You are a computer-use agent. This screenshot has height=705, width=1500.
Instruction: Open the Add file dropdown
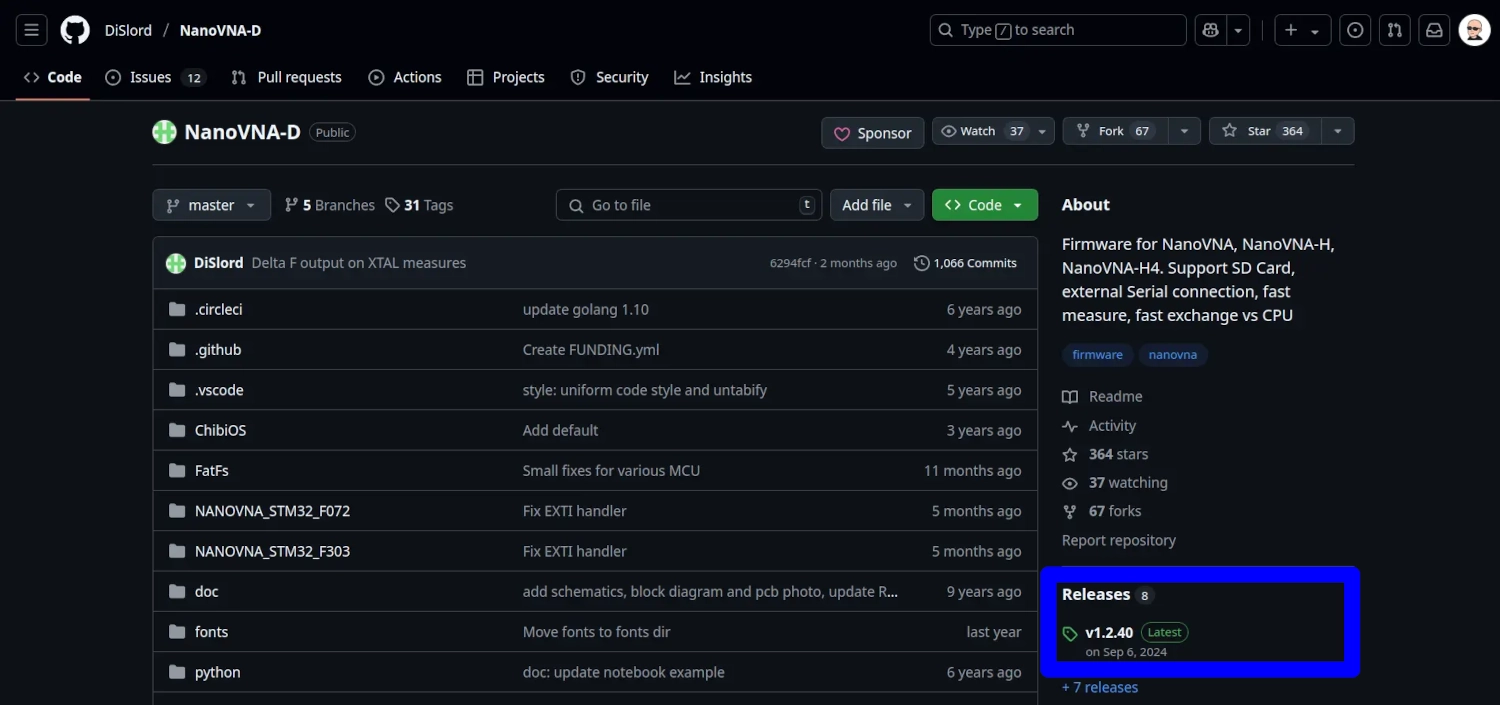[x=876, y=205]
